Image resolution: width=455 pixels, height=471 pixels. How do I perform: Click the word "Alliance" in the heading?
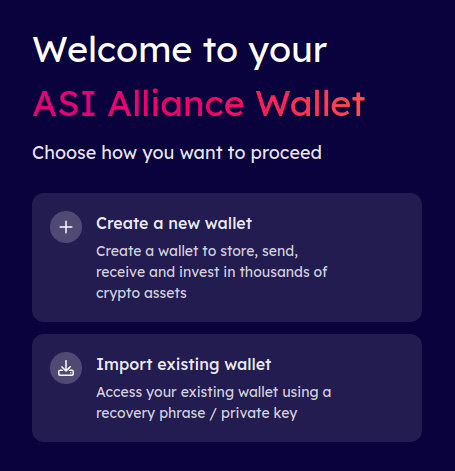176,104
